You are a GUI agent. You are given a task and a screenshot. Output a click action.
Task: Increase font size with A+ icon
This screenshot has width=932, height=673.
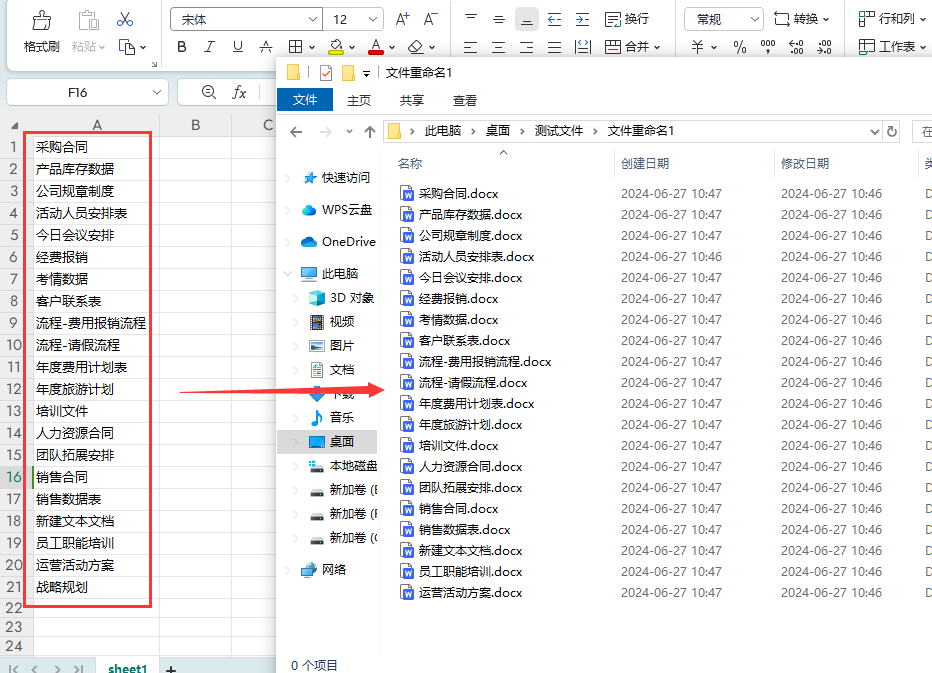coord(402,19)
